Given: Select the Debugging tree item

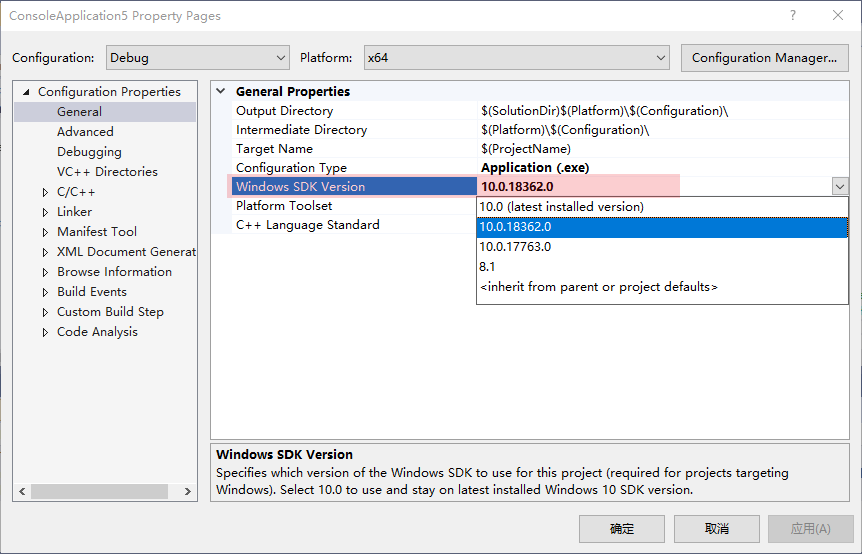Looking at the screenshot, I should tap(89, 152).
